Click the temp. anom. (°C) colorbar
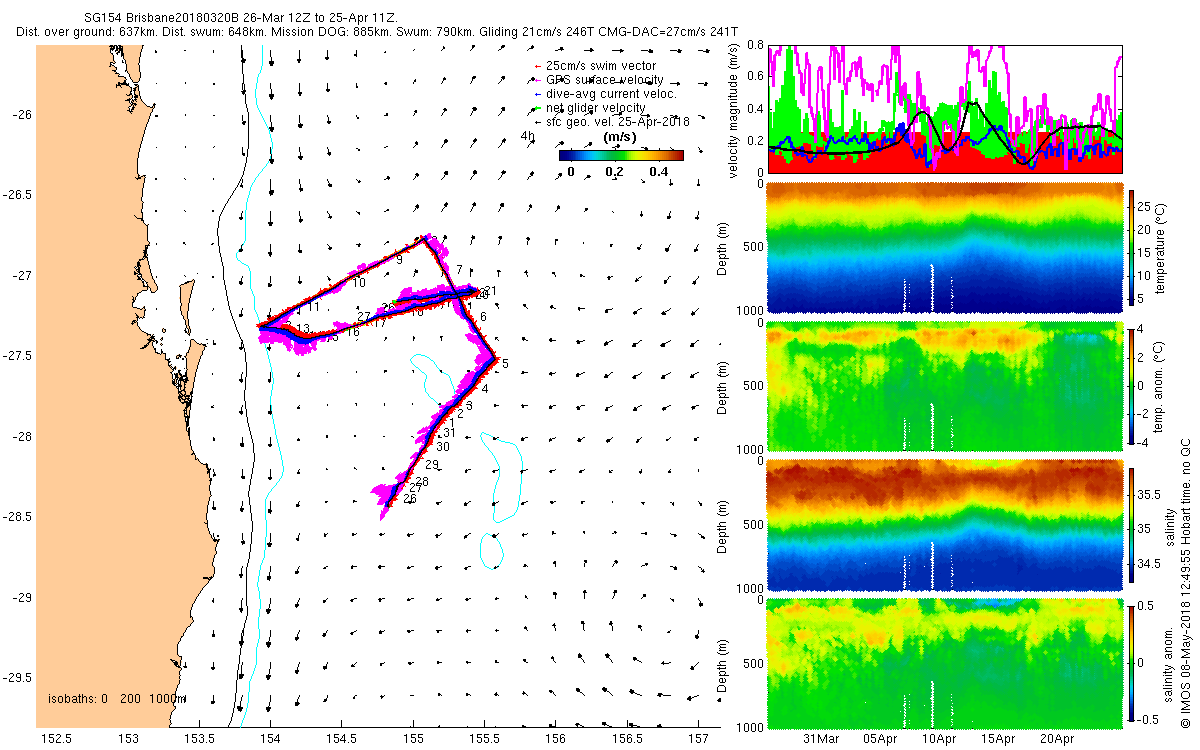 (x=1131, y=385)
